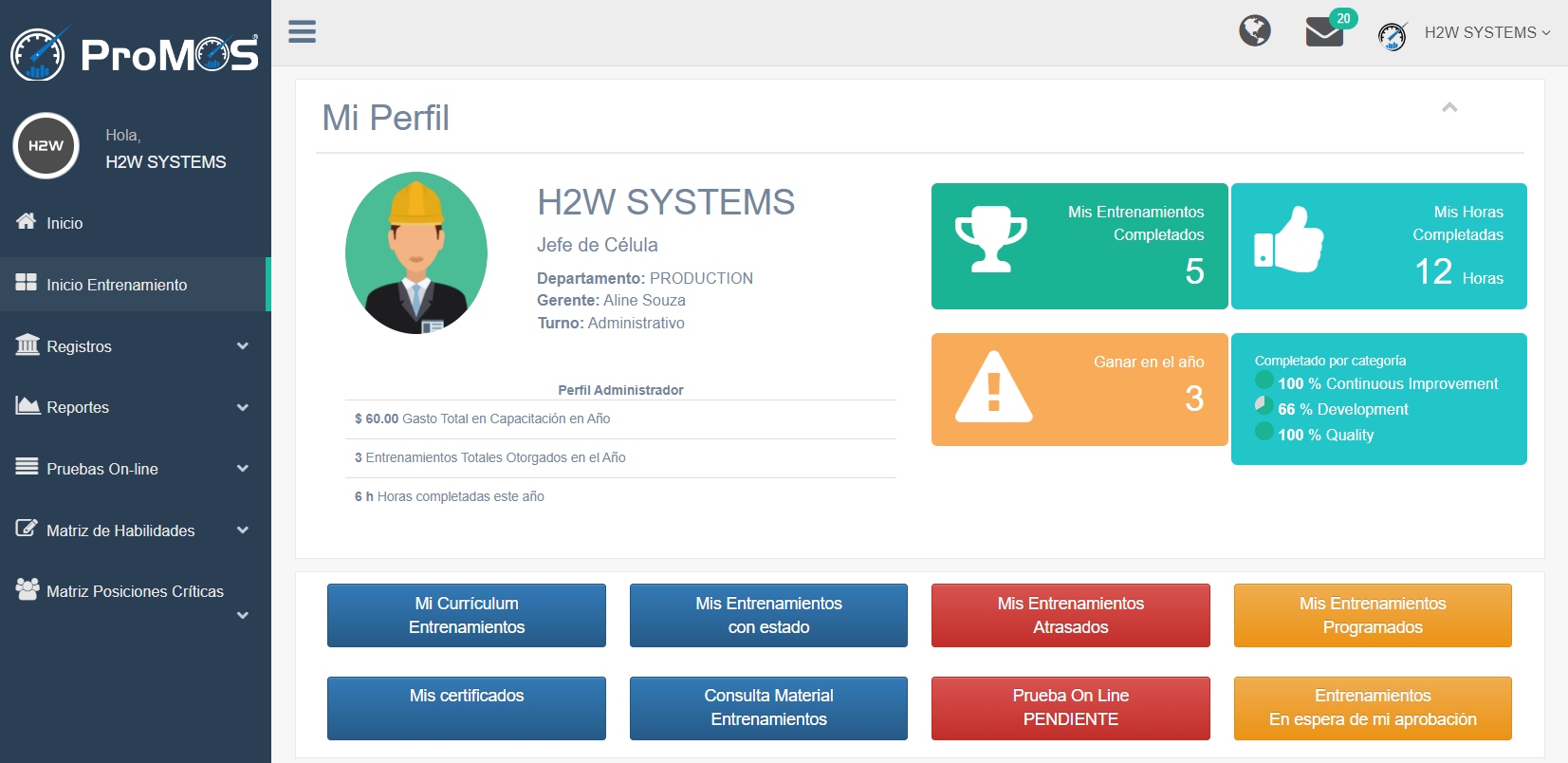Click the Mis certificados button

tap(467, 708)
